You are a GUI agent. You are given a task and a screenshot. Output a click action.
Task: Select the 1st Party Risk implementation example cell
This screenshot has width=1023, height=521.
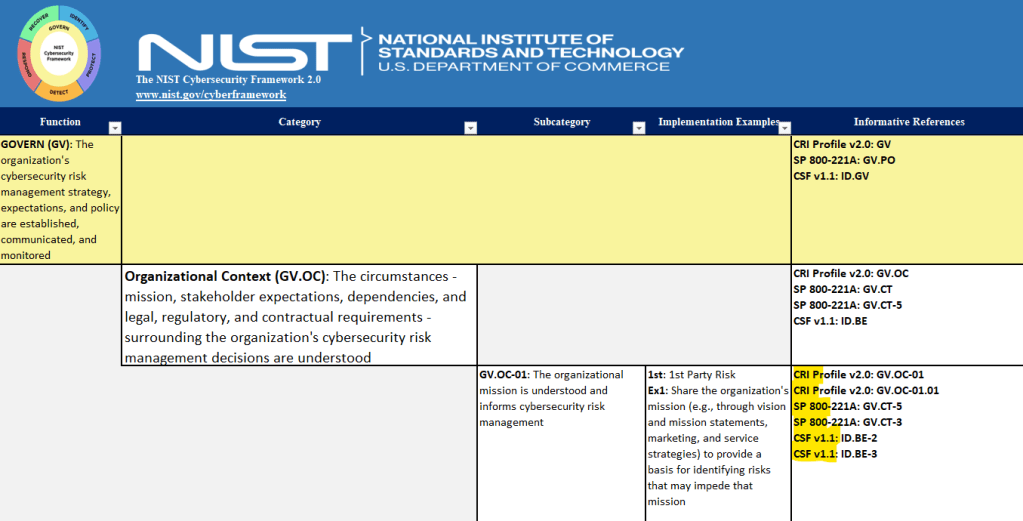(717, 440)
